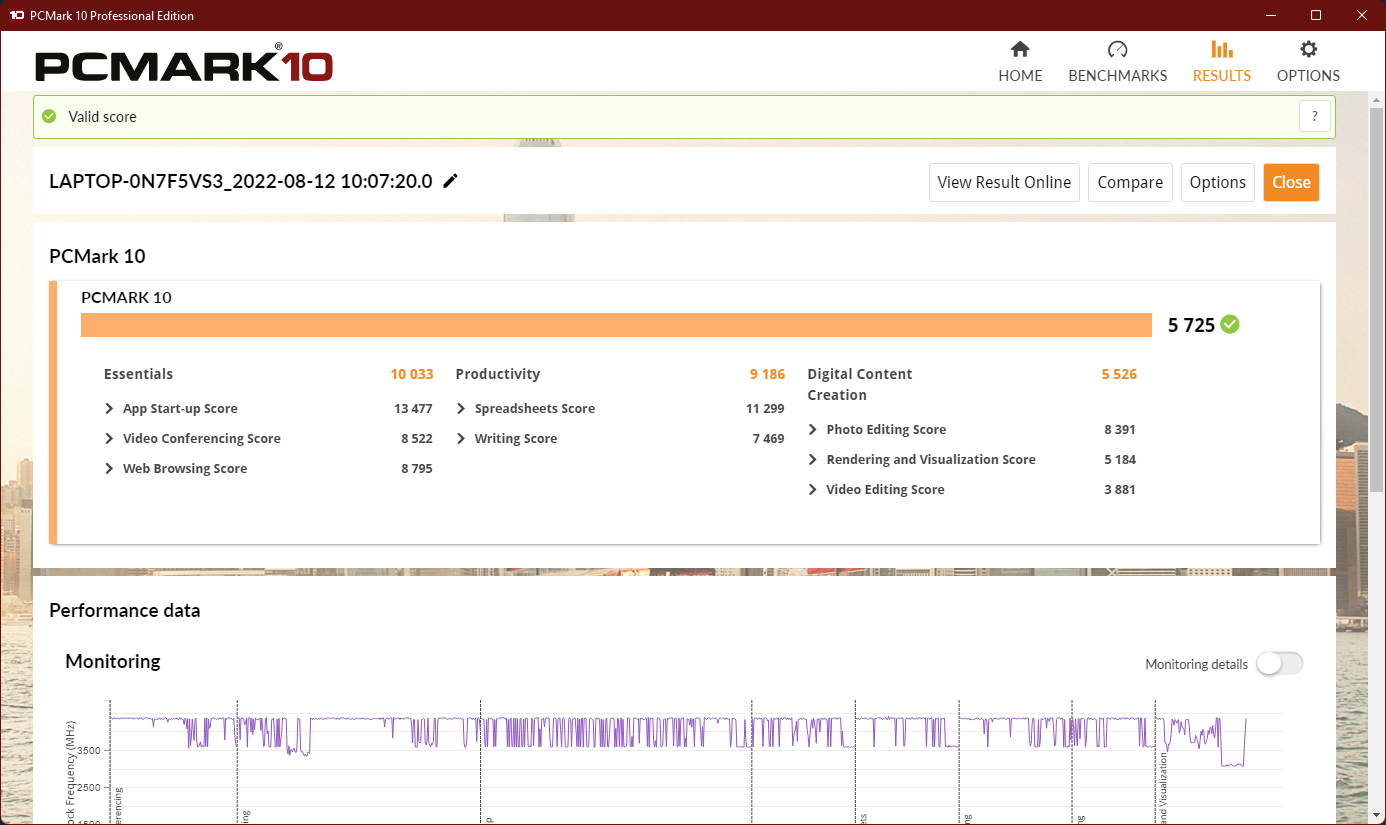Image resolution: width=1386 pixels, height=825 pixels.
Task: Maximize the PCMark 10 window
Action: (x=1316, y=15)
